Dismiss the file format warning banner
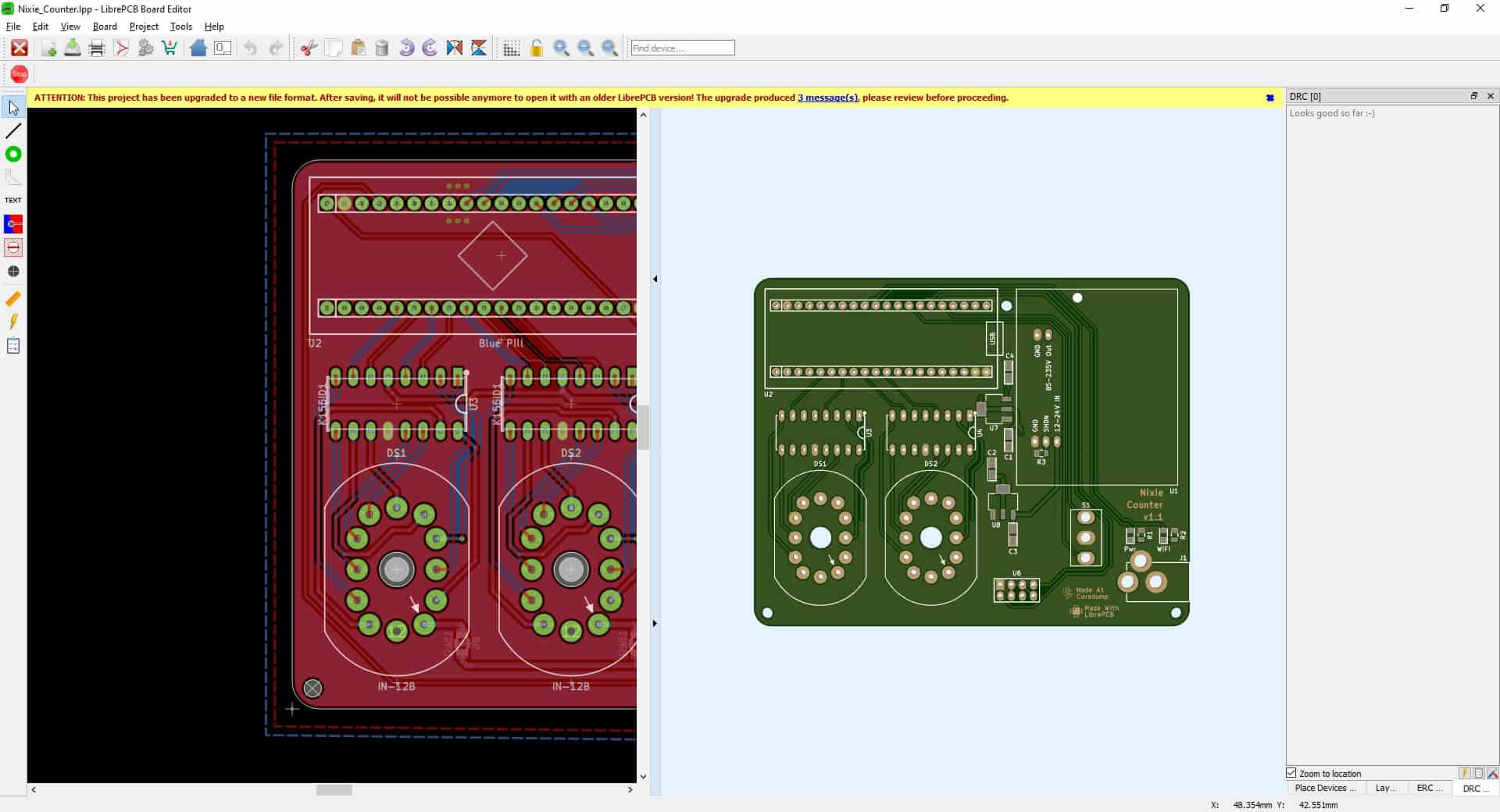Image resolution: width=1500 pixels, height=812 pixels. (1270, 98)
